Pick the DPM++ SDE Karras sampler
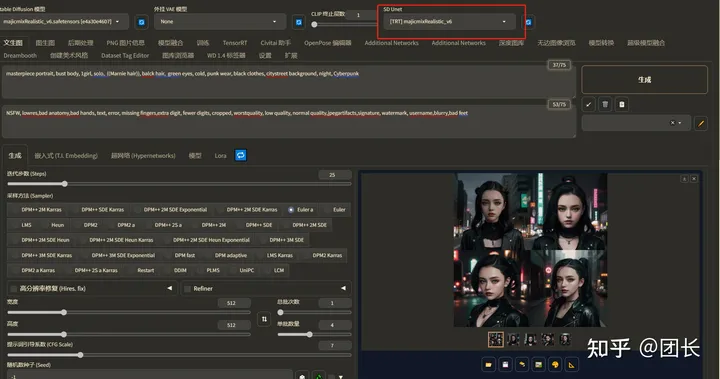This screenshot has height=379, width=720. pyautogui.click(x=98, y=209)
